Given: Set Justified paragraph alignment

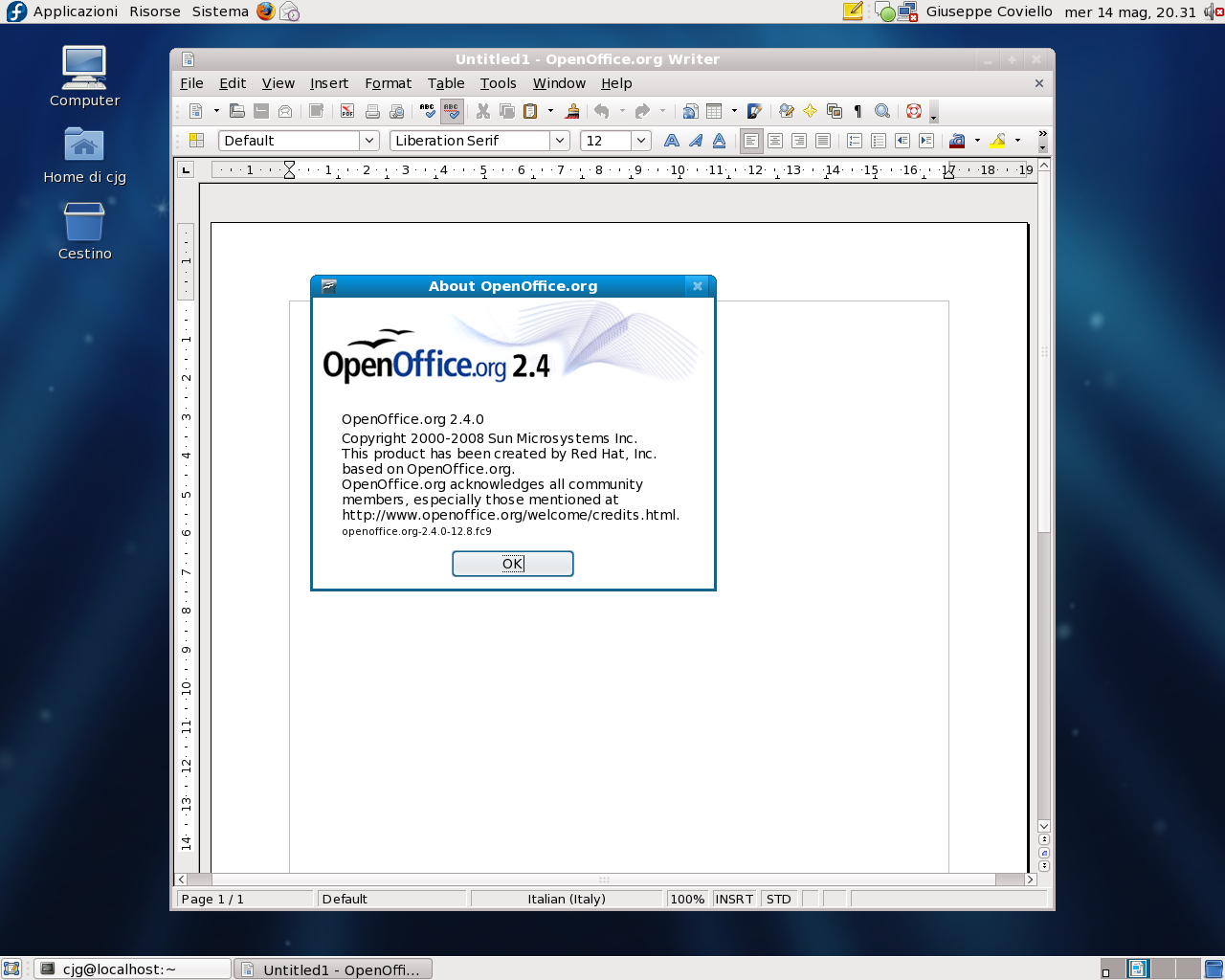Looking at the screenshot, I should 823,141.
